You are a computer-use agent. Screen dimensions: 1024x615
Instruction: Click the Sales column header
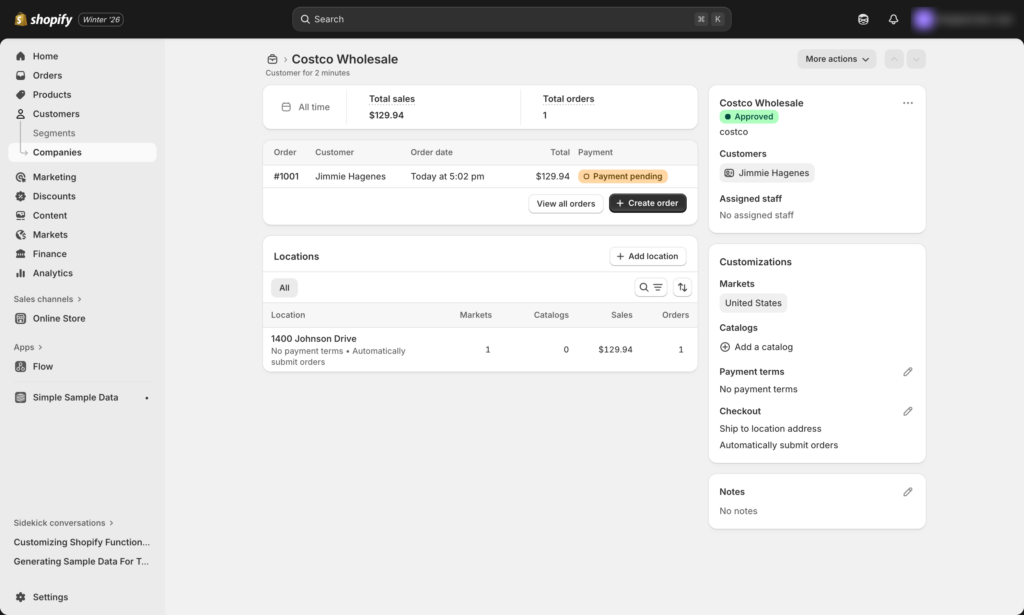tap(621, 315)
